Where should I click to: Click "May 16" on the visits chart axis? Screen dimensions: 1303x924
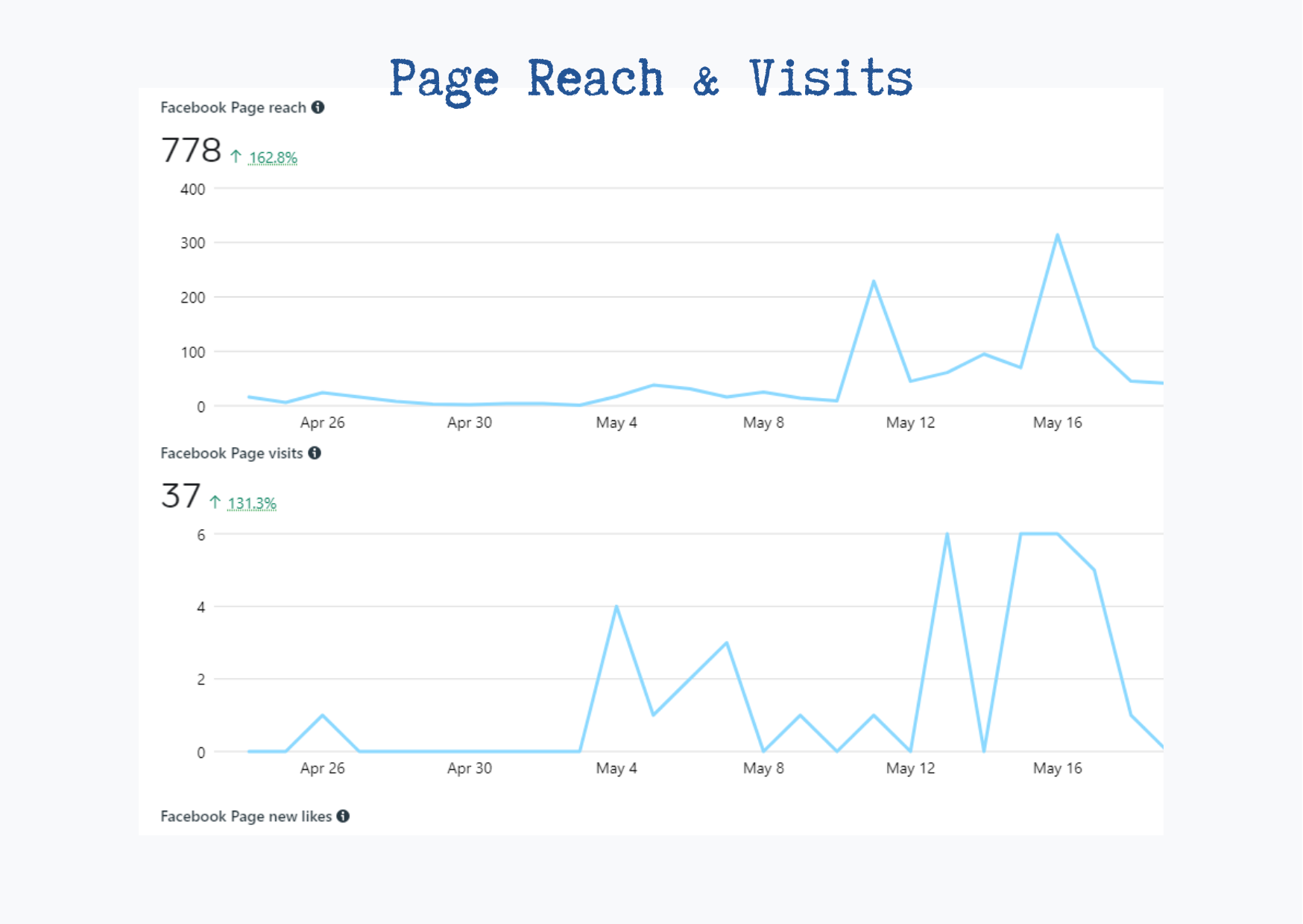coord(1057,768)
